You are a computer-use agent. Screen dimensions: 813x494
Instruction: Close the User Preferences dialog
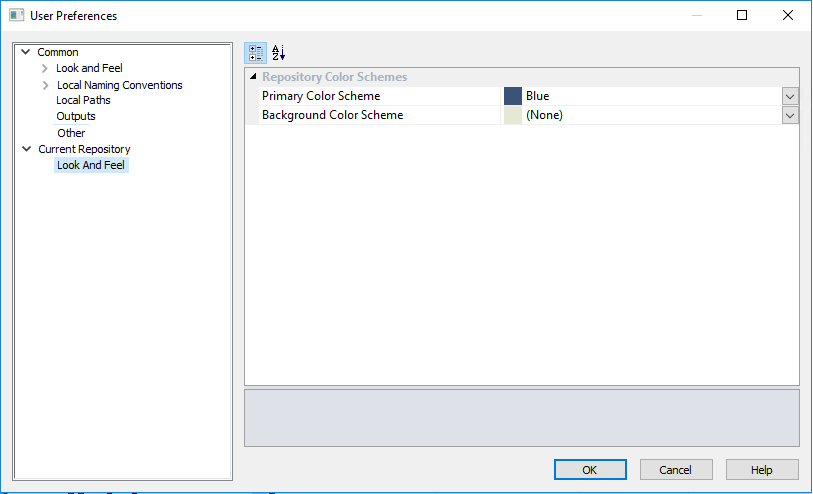click(788, 15)
